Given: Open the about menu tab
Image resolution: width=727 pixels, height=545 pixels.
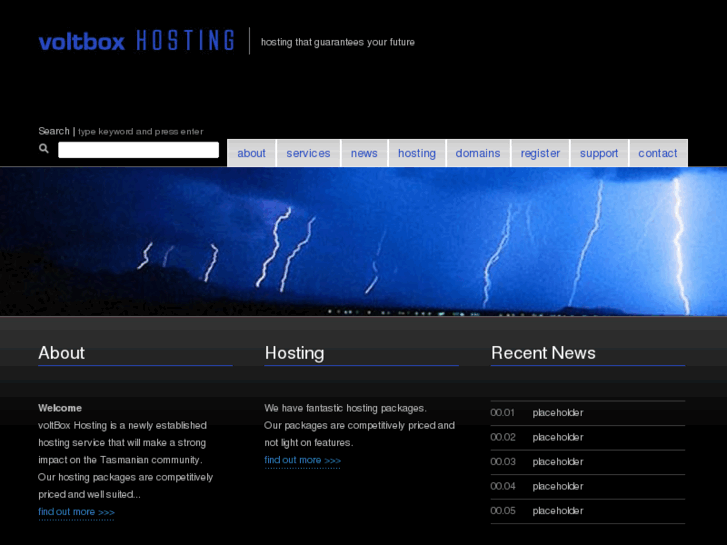Looking at the screenshot, I should point(252,153).
